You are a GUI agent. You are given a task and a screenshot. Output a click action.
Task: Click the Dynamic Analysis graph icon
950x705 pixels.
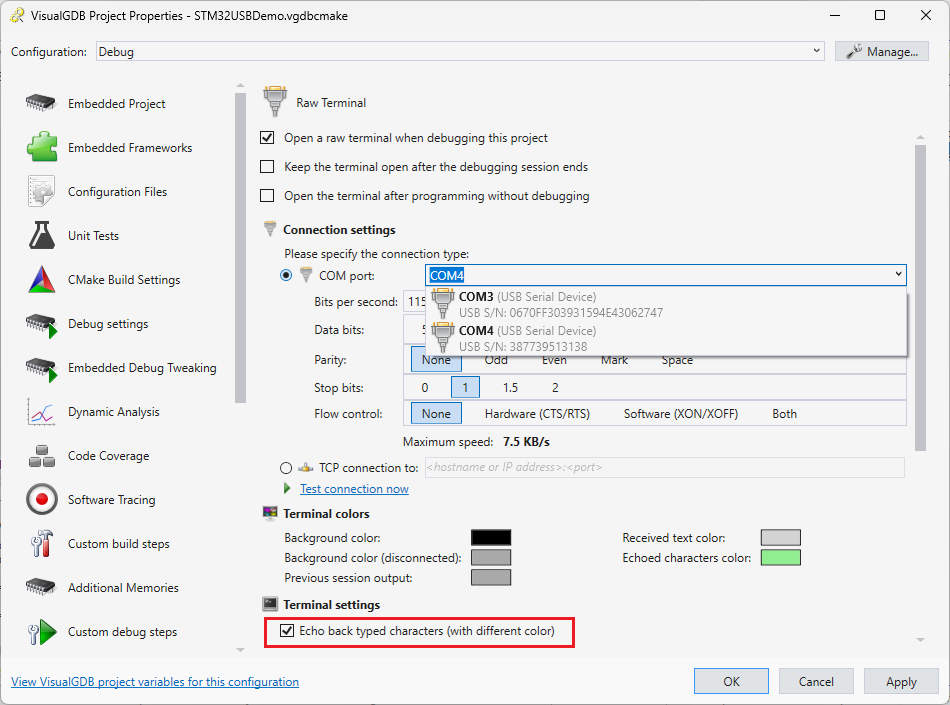tap(41, 412)
